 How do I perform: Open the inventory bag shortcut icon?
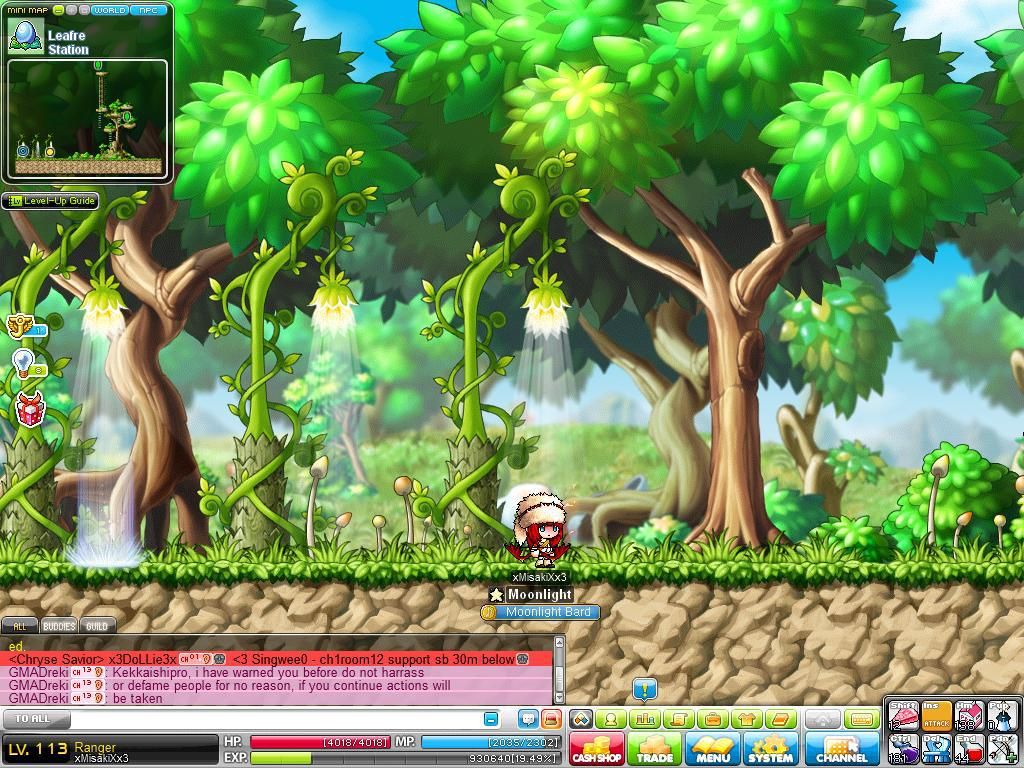(713, 719)
